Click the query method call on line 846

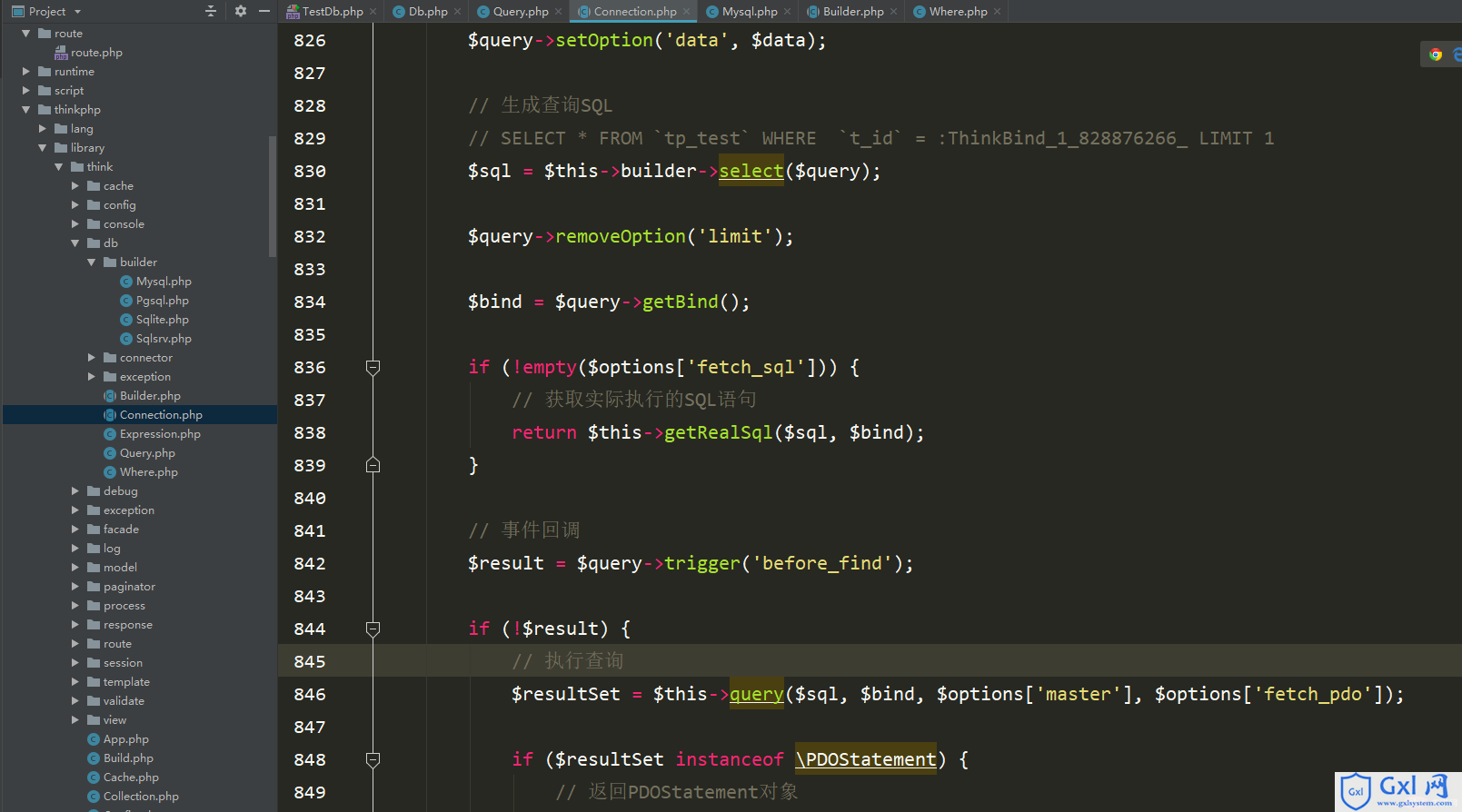pyautogui.click(x=757, y=694)
